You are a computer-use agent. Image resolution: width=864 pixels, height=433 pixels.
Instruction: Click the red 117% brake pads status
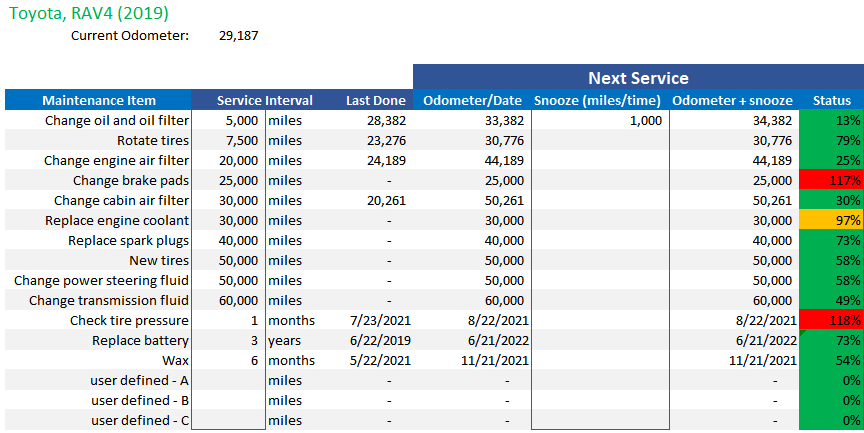point(832,180)
